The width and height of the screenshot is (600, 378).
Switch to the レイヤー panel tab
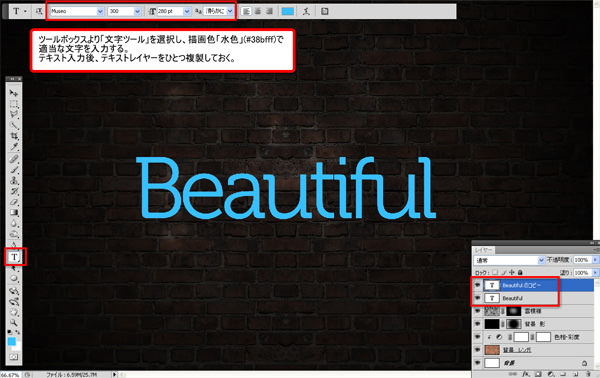point(484,250)
